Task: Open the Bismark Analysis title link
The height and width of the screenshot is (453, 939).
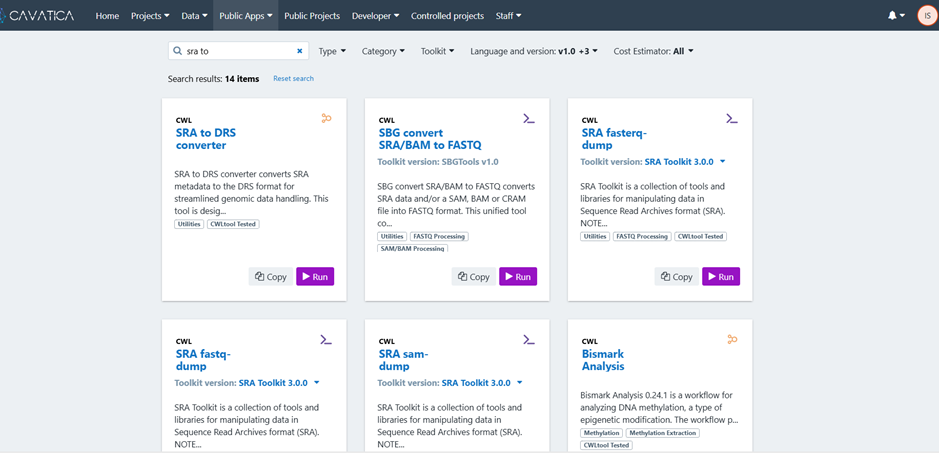Action: (603, 360)
